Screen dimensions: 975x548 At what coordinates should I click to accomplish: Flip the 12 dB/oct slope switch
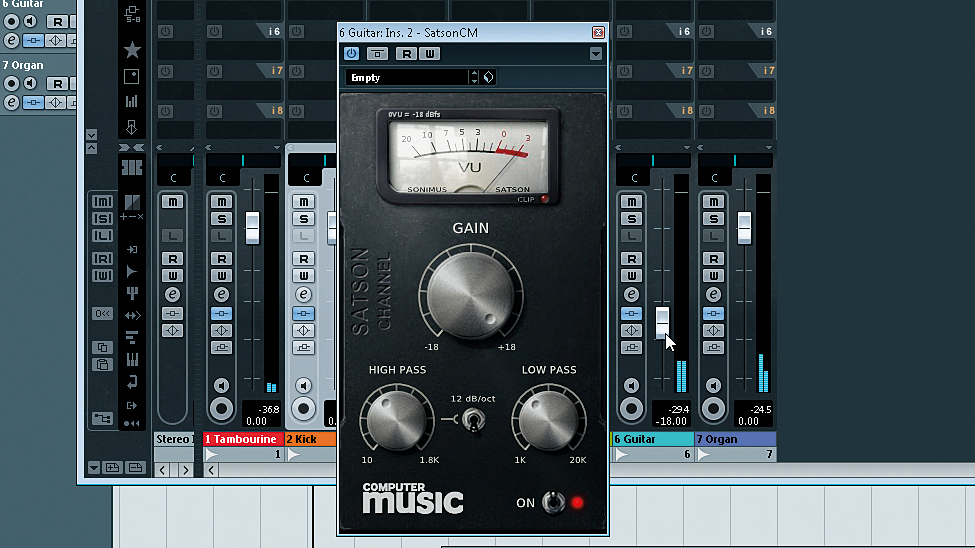pos(473,420)
